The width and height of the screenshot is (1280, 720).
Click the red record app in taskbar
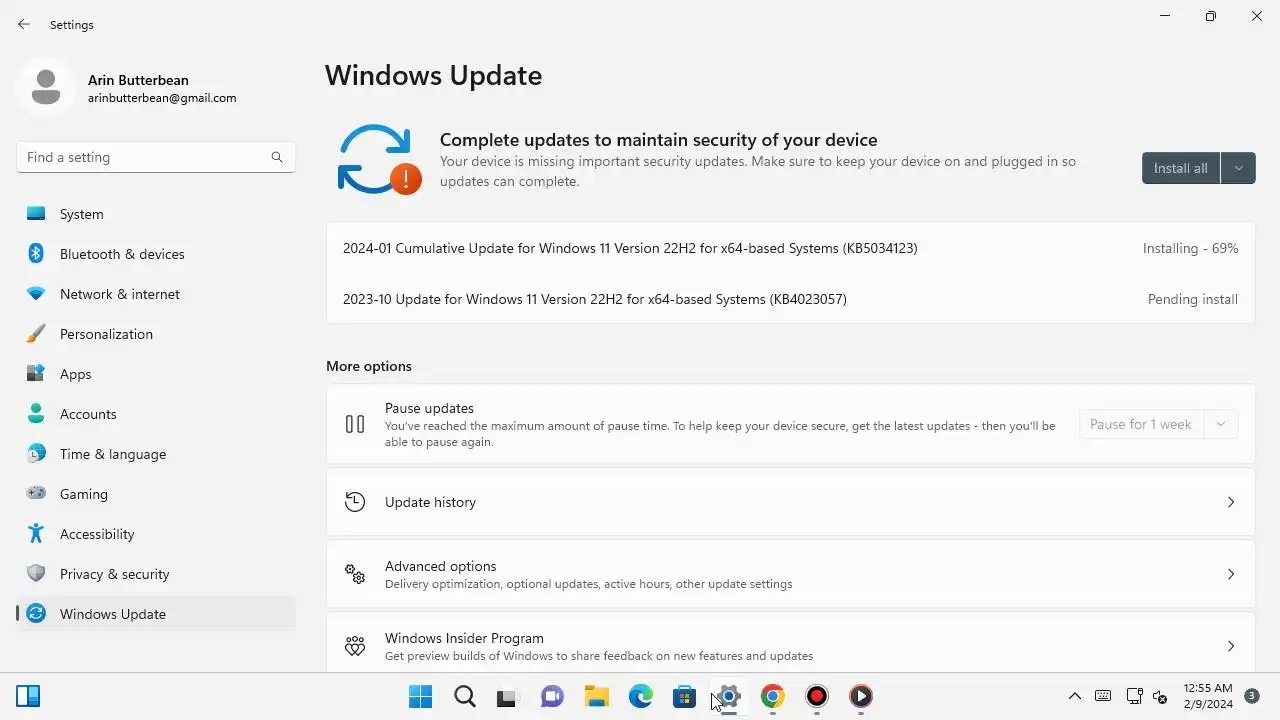(x=817, y=696)
